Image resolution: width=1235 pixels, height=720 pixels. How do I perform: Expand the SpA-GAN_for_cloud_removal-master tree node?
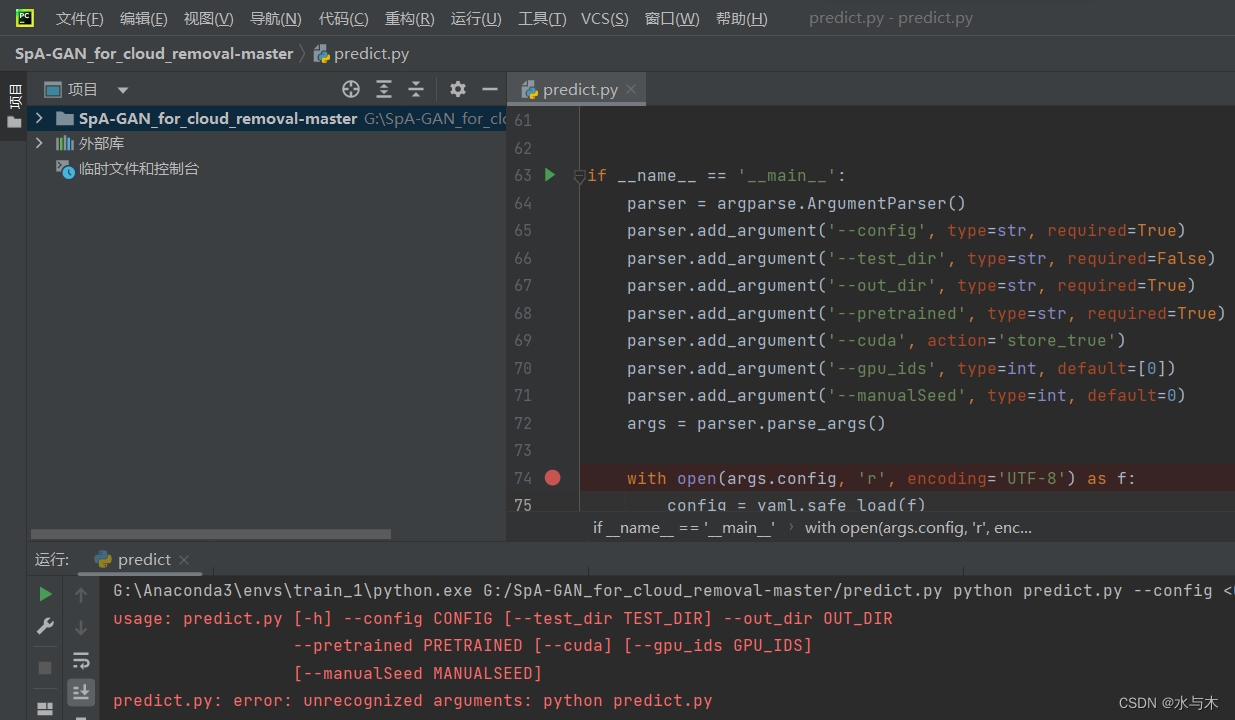coord(37,118)
